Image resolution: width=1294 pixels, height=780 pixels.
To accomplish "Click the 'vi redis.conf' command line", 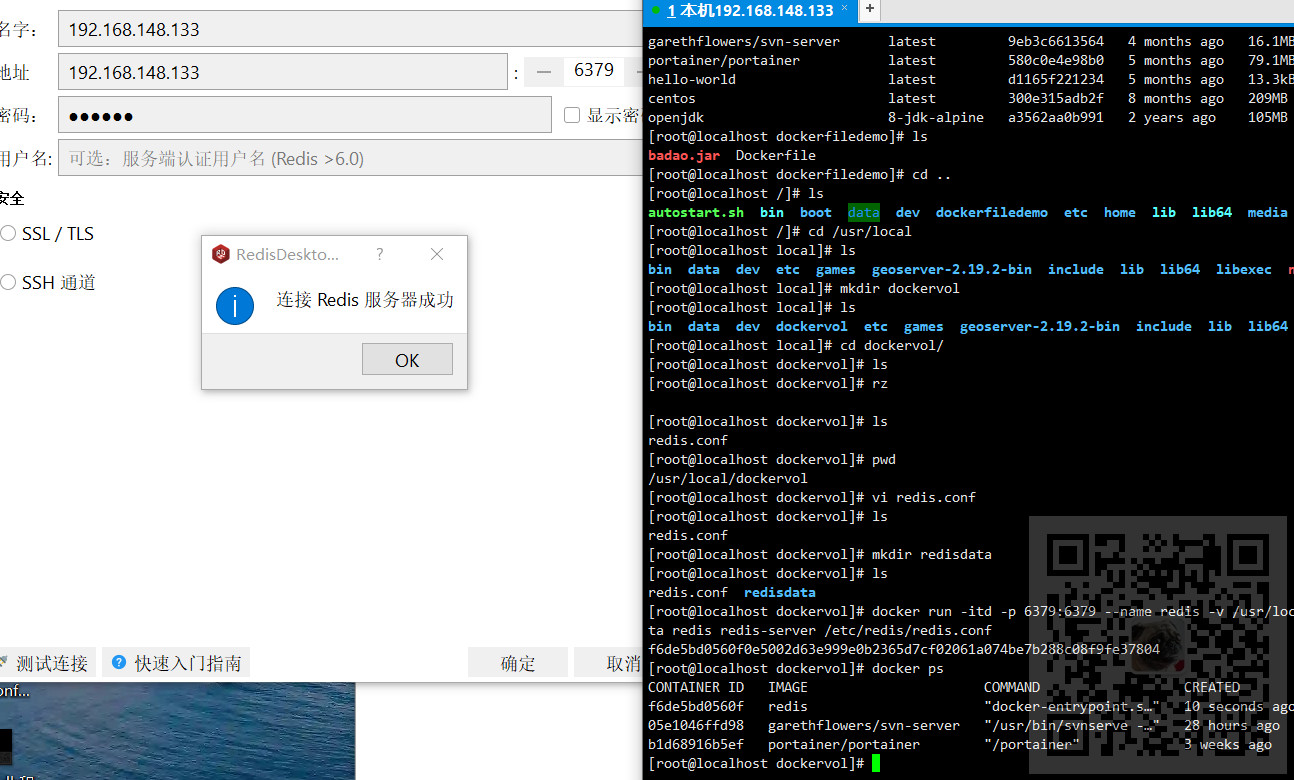I will tap(924, 497).
